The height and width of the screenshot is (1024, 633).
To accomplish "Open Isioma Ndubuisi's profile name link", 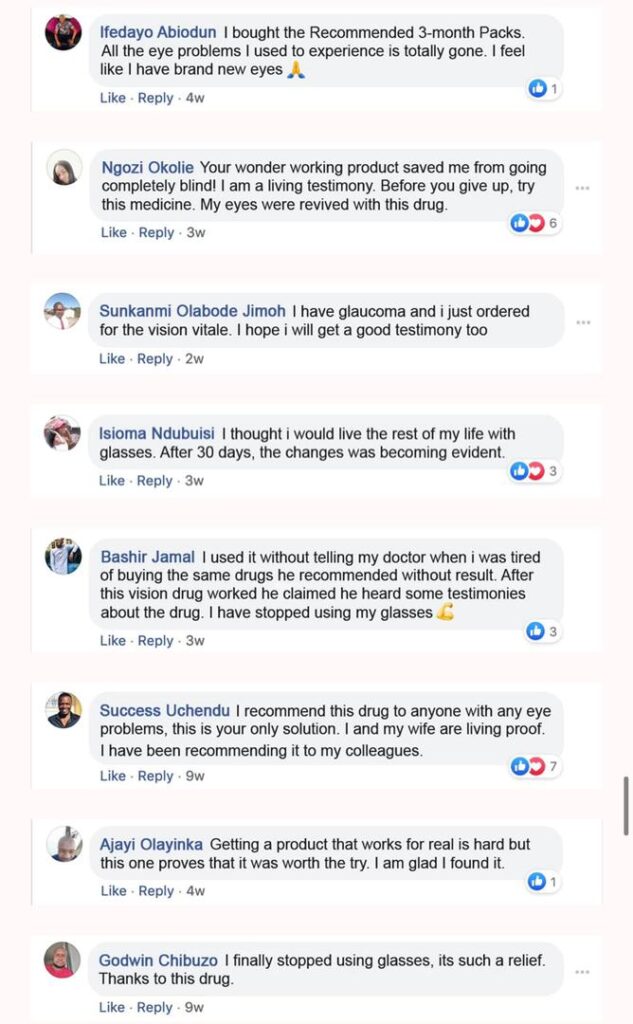I will (x=155, y=434).
